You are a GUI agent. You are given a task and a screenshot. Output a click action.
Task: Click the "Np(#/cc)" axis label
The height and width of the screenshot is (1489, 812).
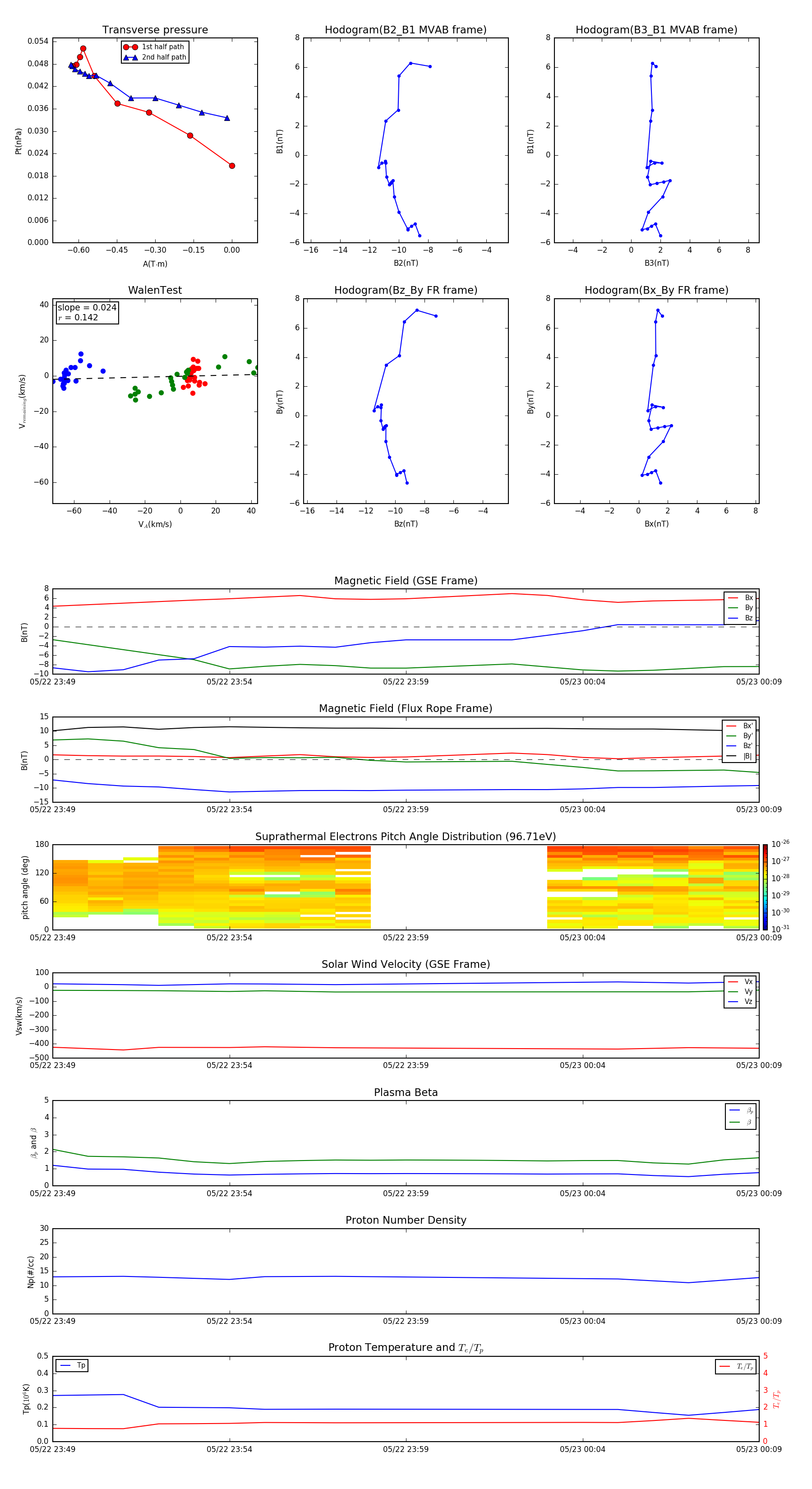click(31, 1272)
